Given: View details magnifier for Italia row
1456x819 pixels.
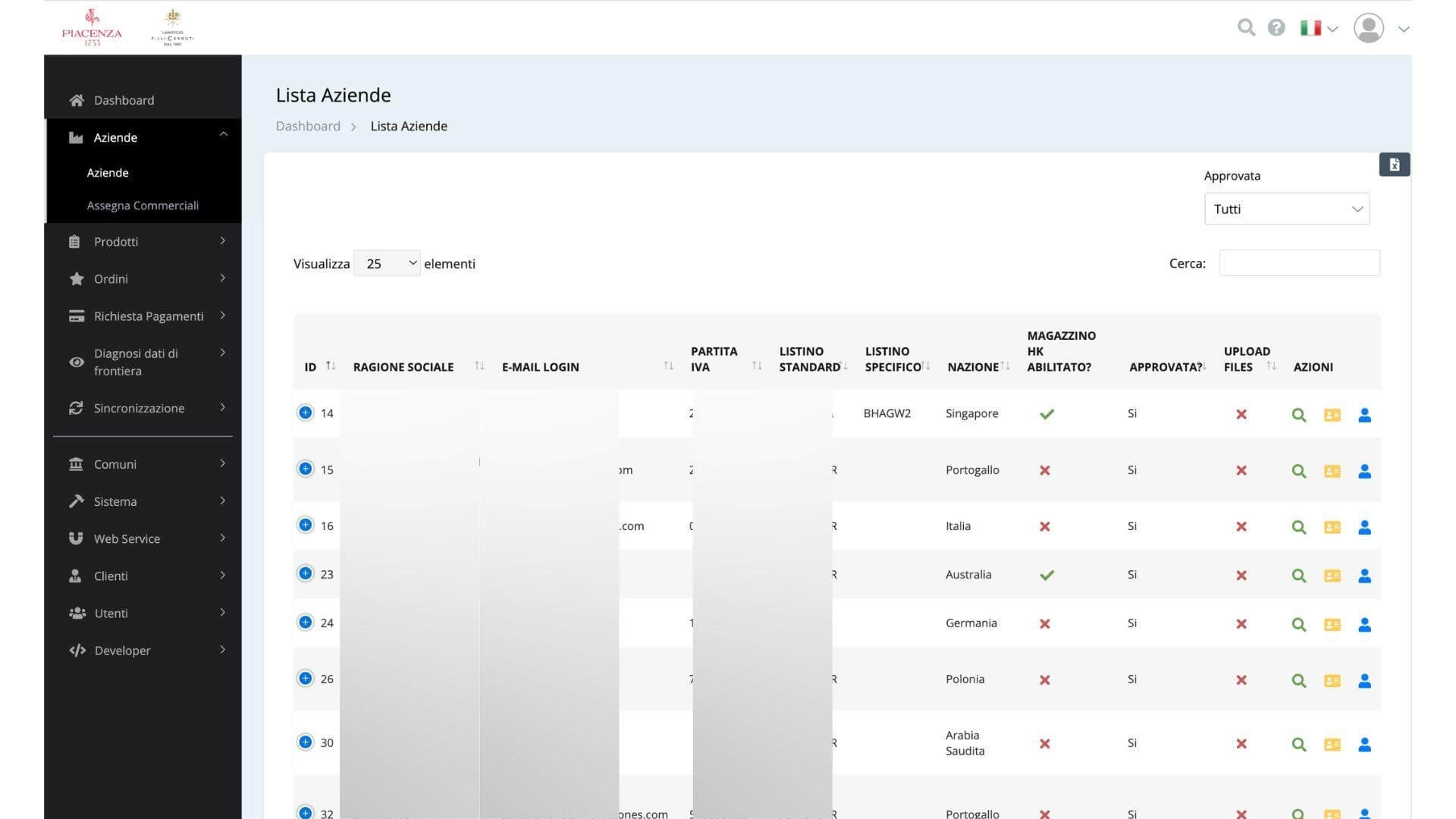Looking at the screenshot, I should coord(1298,527).
